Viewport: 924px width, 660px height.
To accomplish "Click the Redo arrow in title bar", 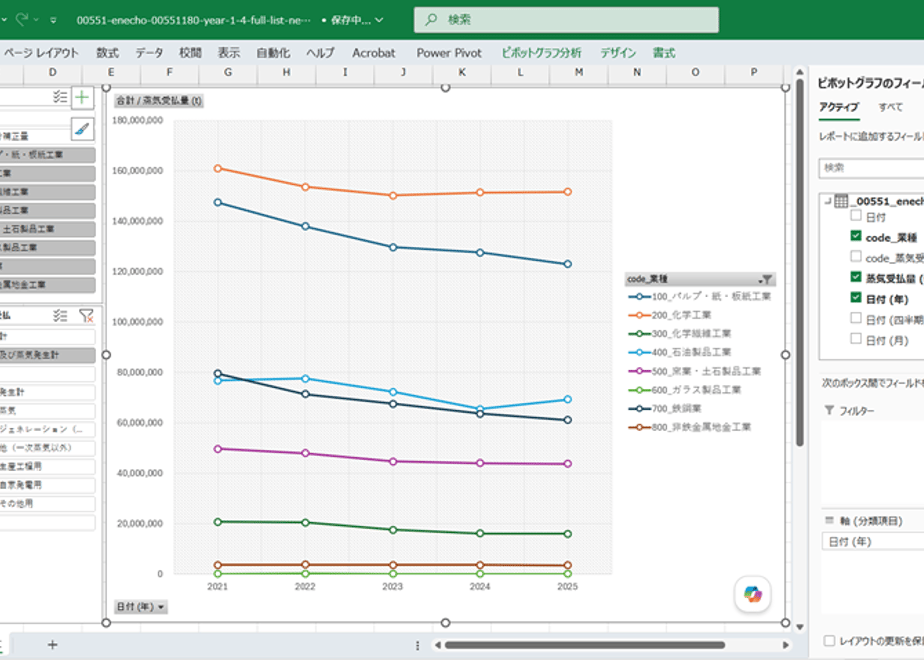I will [x=22, y=19].
